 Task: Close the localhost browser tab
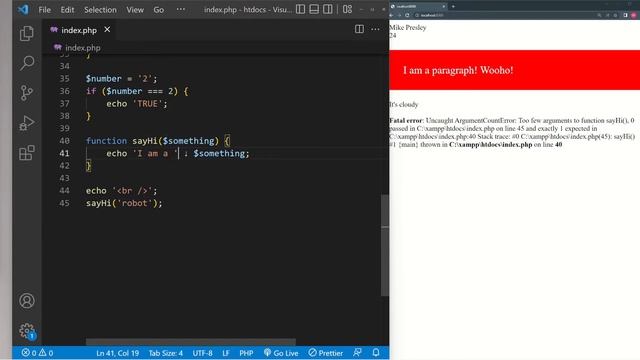click(444, 7)
